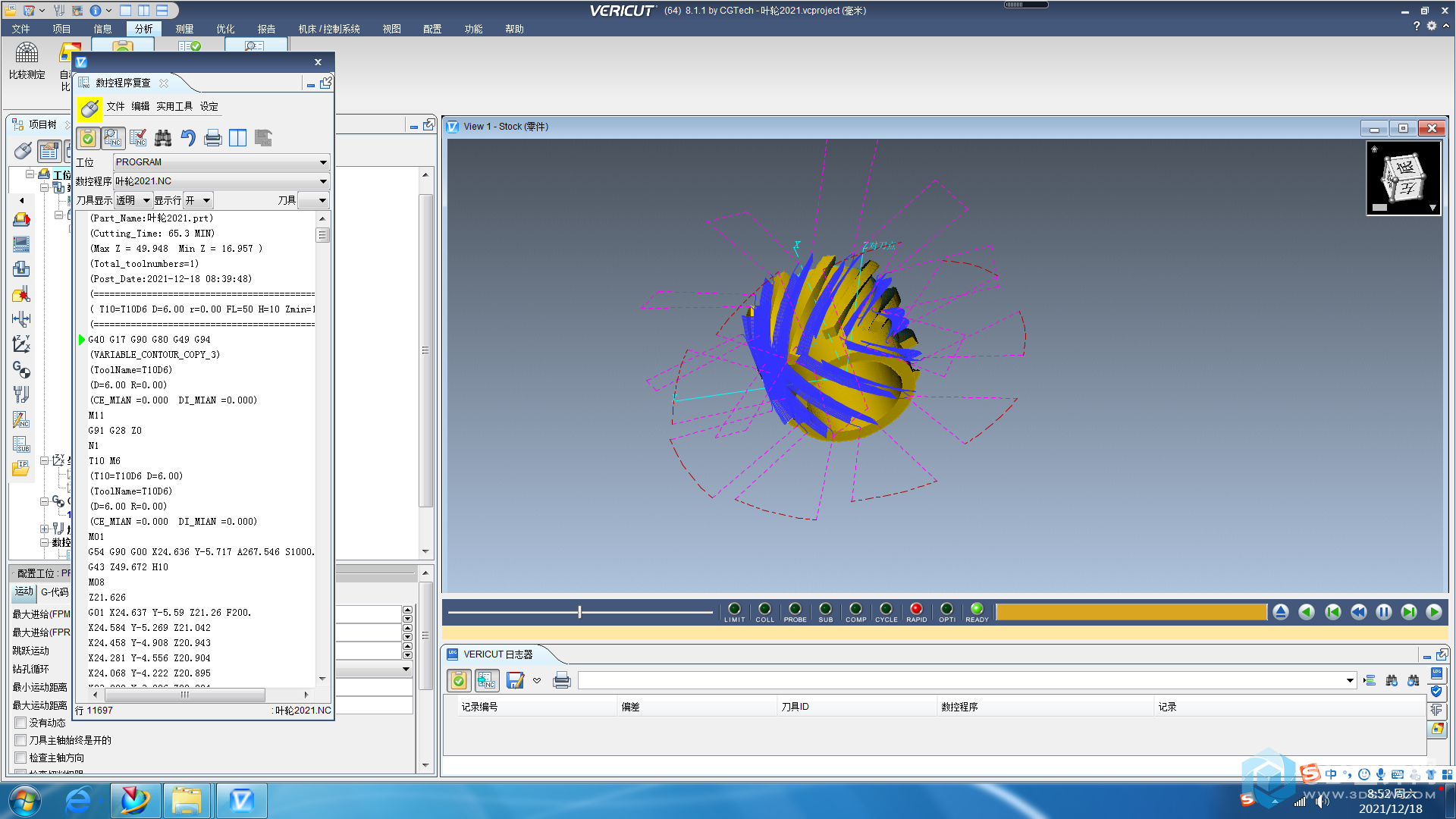Click the save log icon in logger toolbar
This screenshot has height=819, width=1456.
[516, 680]
